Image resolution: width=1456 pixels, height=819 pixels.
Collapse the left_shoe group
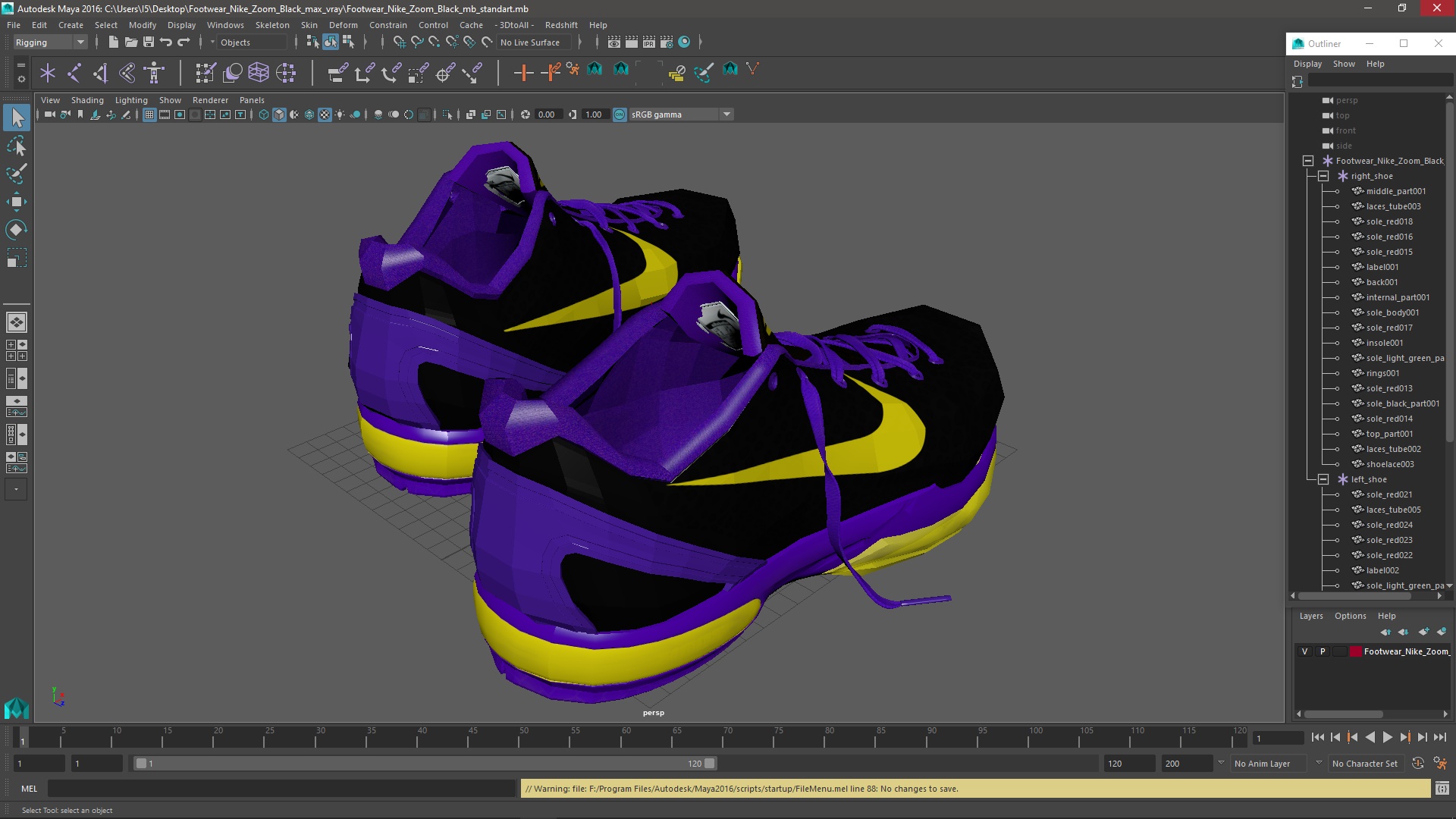tap(1323, 479)
